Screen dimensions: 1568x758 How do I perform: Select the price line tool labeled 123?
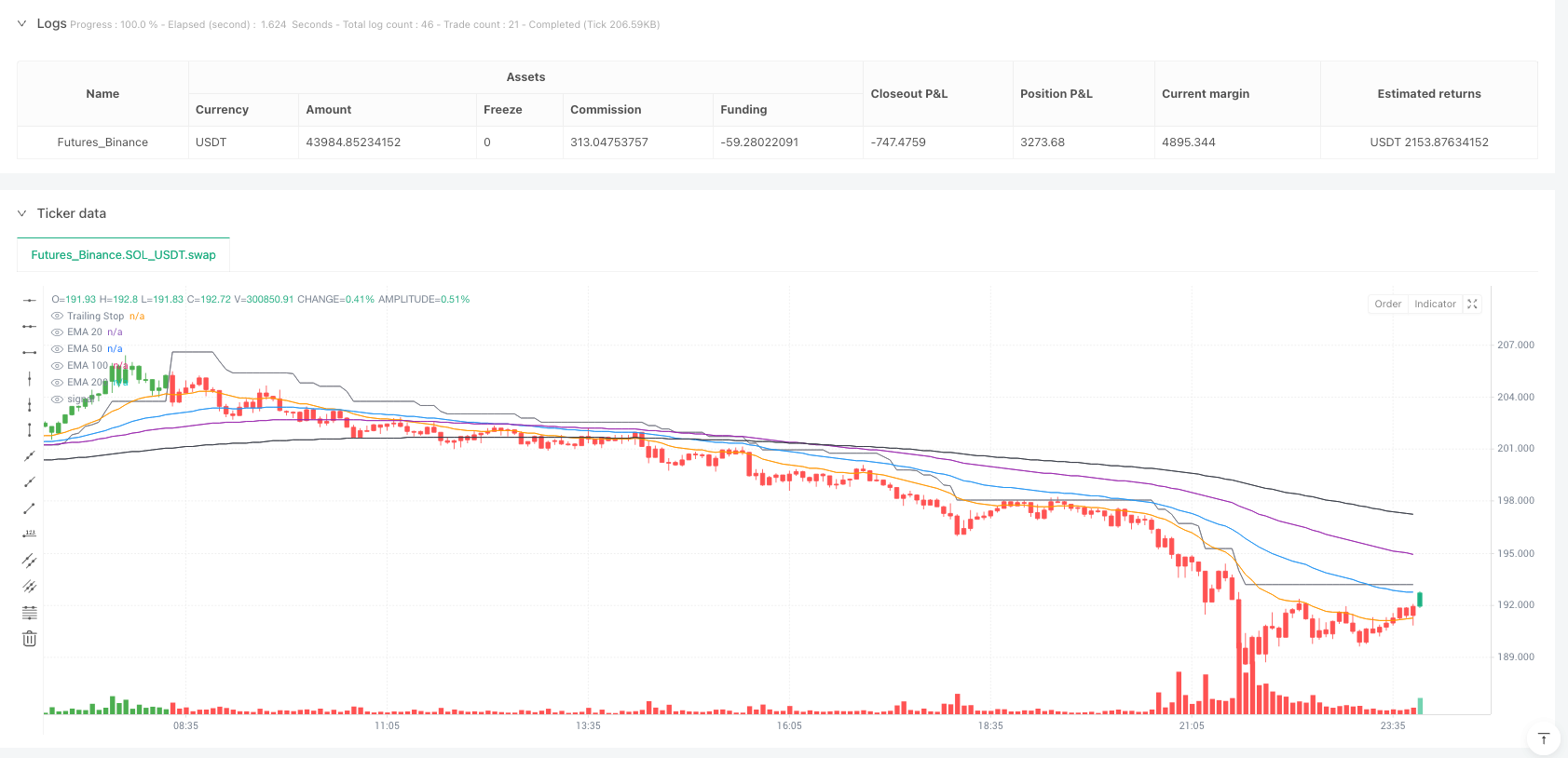[x=30, y=534]
